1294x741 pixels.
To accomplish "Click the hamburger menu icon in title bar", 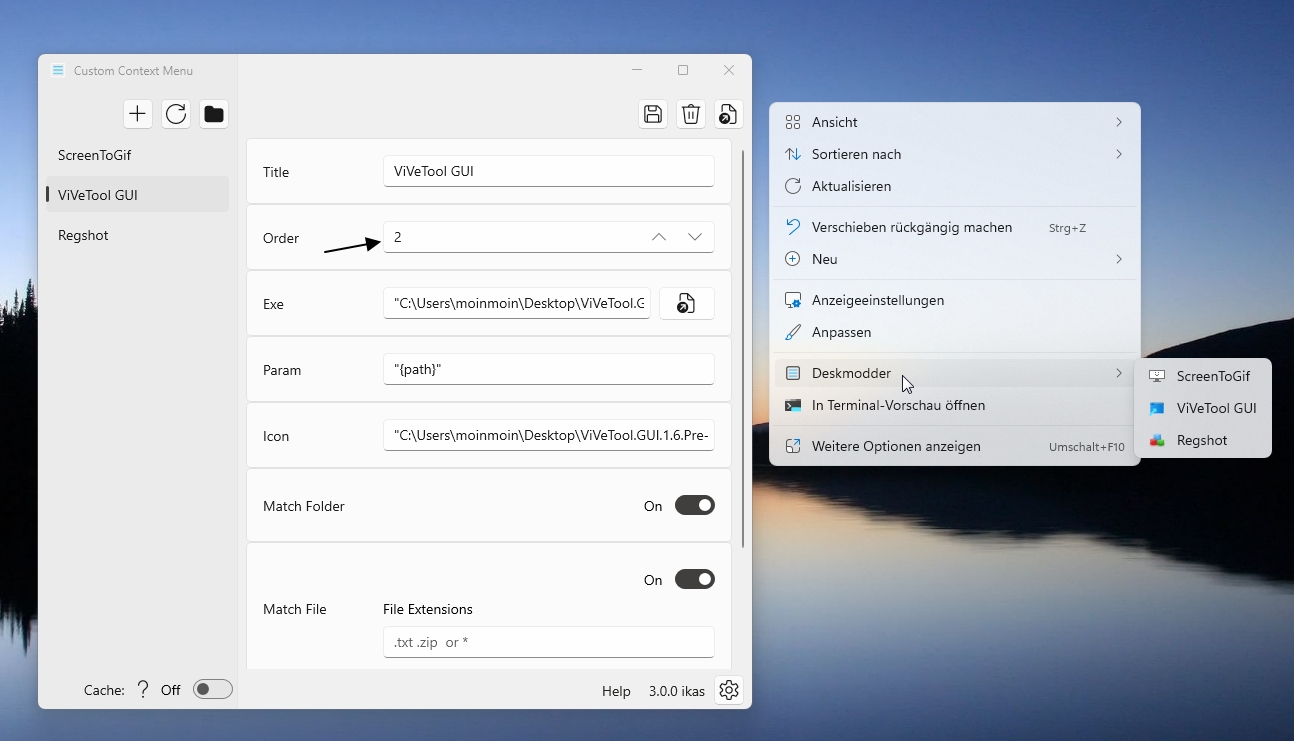I will point(58,70).
